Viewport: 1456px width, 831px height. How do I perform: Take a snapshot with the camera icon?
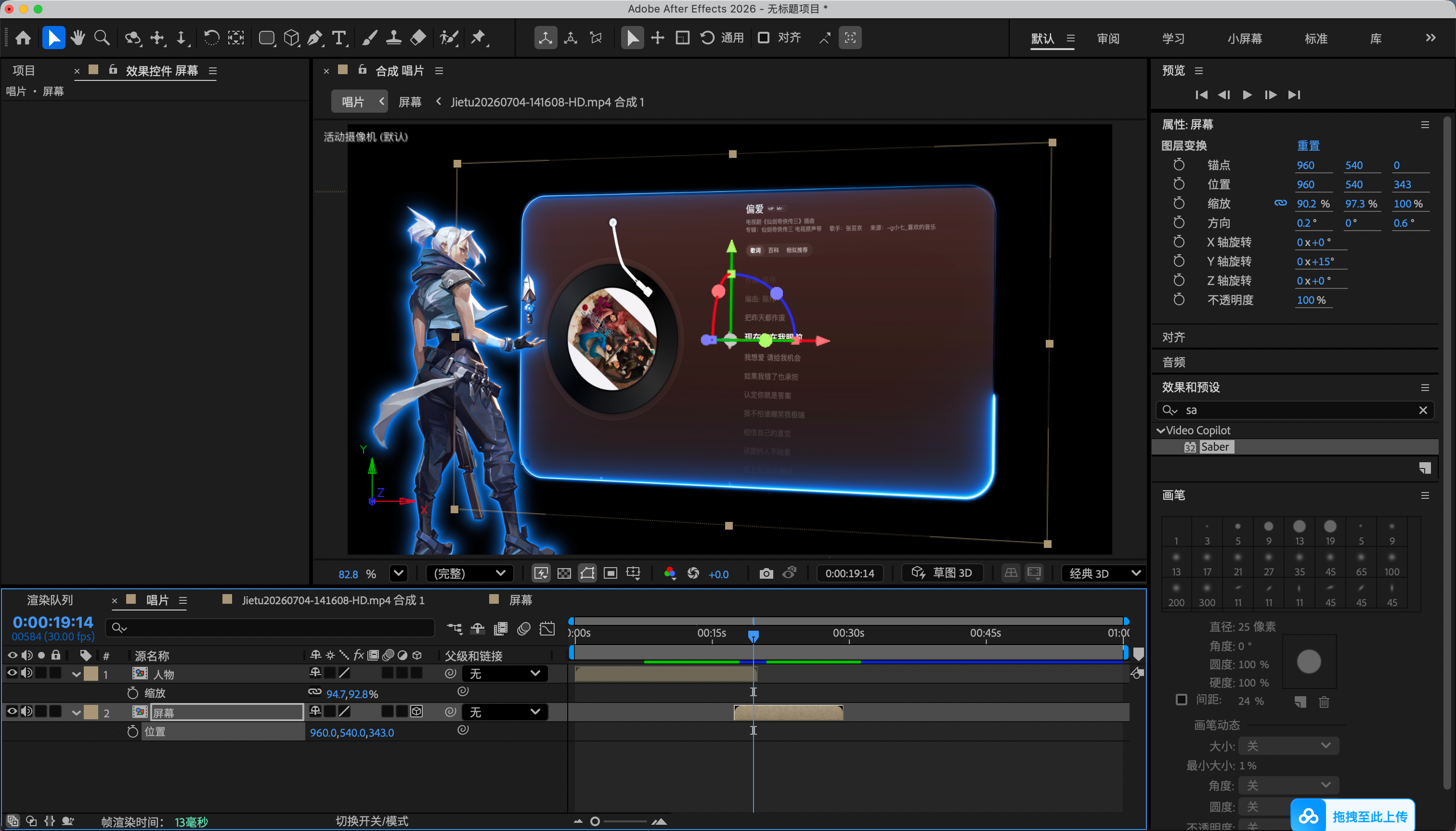click(766, 573)
